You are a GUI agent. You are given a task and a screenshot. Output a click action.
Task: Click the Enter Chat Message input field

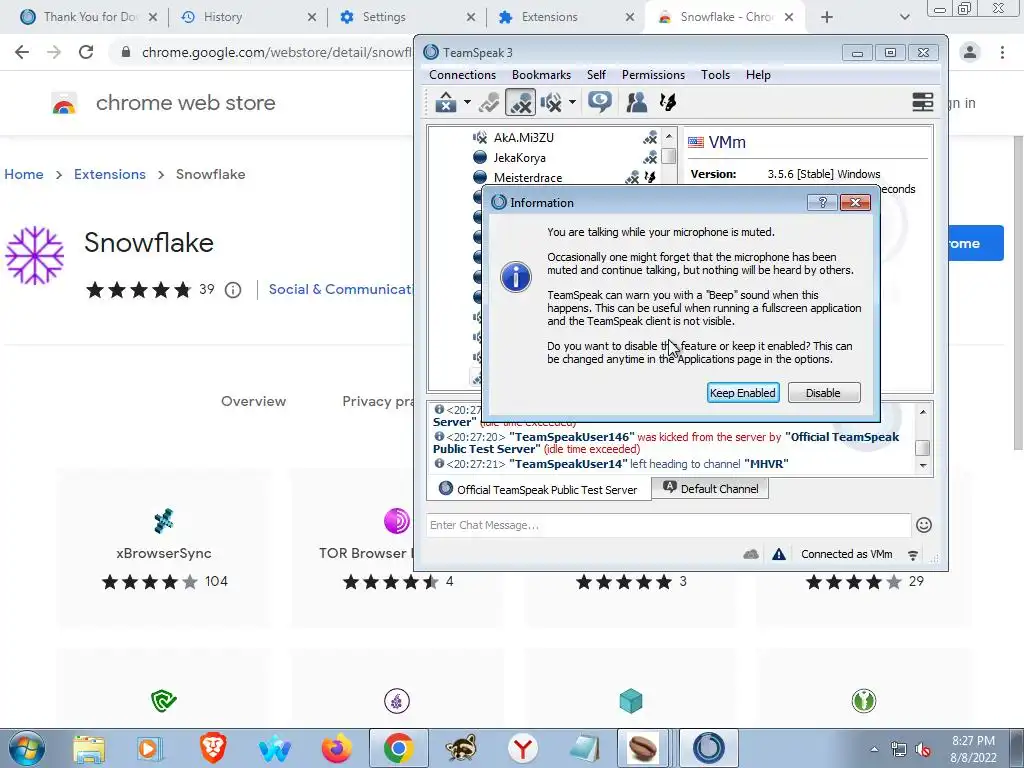pyautogui.click(x=668, y=525)
